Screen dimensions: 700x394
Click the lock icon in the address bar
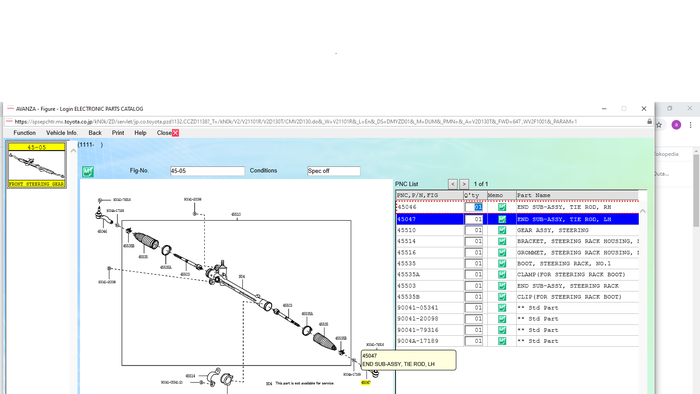pos(649,121)
